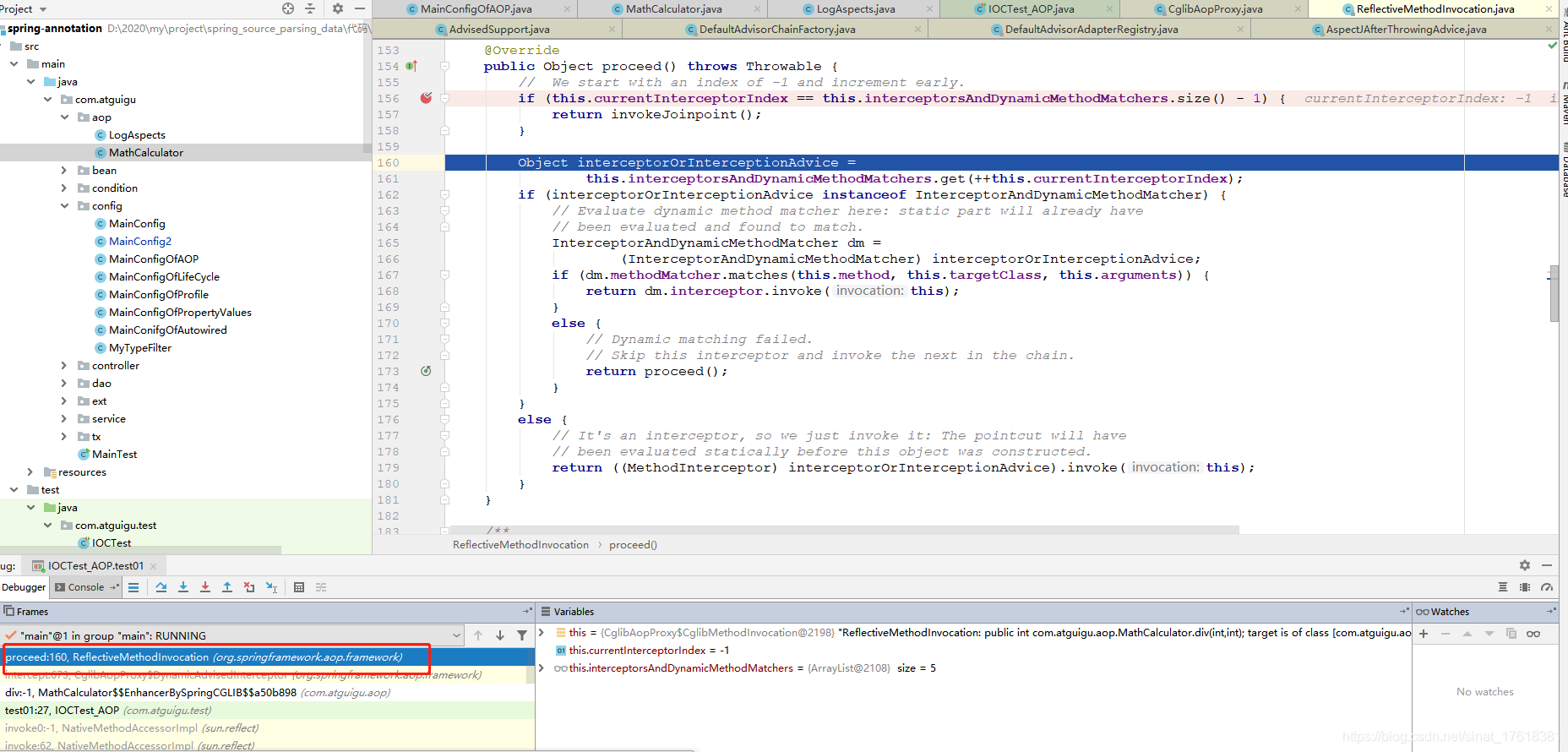Viewport: 1568px width, 752px height.
Task: Move to previous frame with up arrow
Action: pyautogui.click(x=478, y=635)
